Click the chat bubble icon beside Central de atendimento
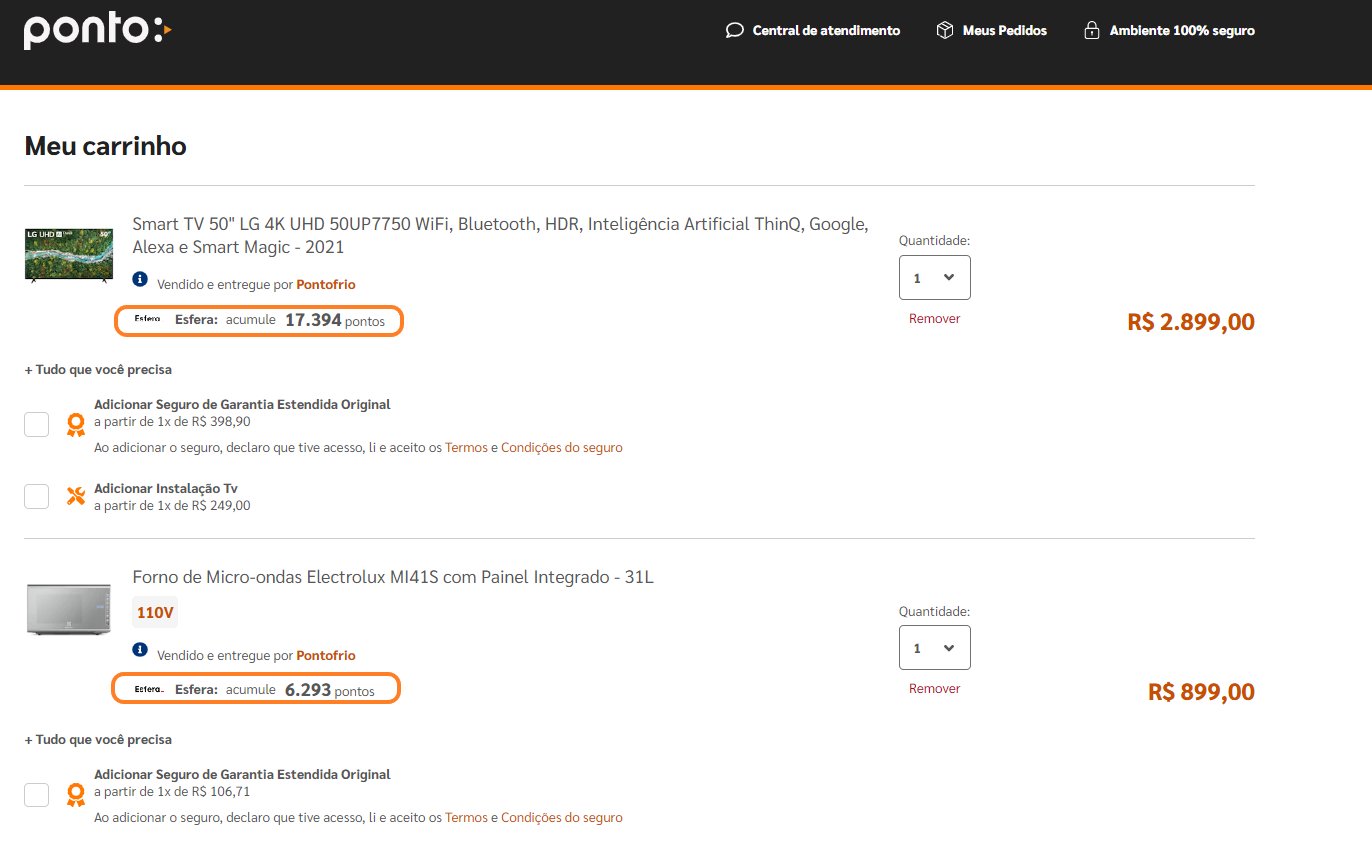This screenshot has width=1372, height=858. pyautogui.click(x=735, y=31)
